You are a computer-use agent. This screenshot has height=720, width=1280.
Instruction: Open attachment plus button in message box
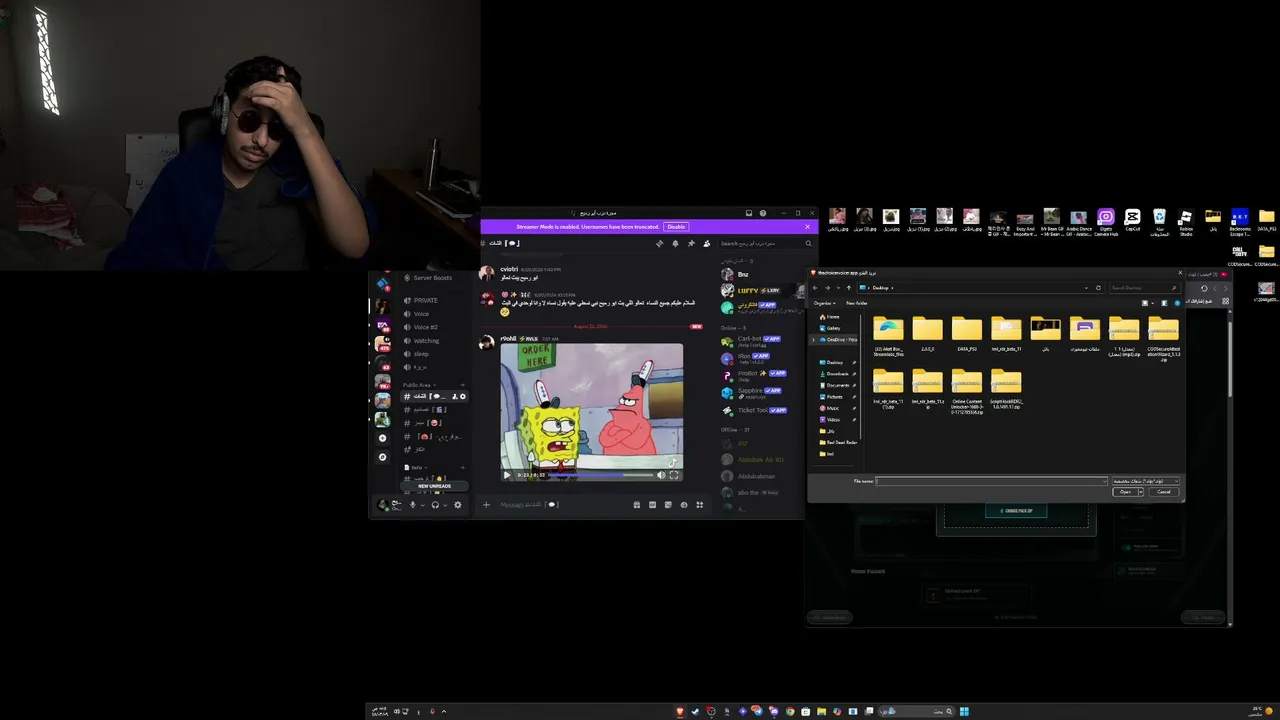487,505
